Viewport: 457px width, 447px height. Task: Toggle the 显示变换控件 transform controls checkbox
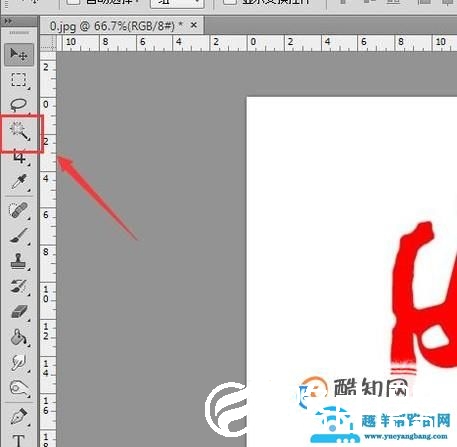pyautogui.click(x=230, y=1)
